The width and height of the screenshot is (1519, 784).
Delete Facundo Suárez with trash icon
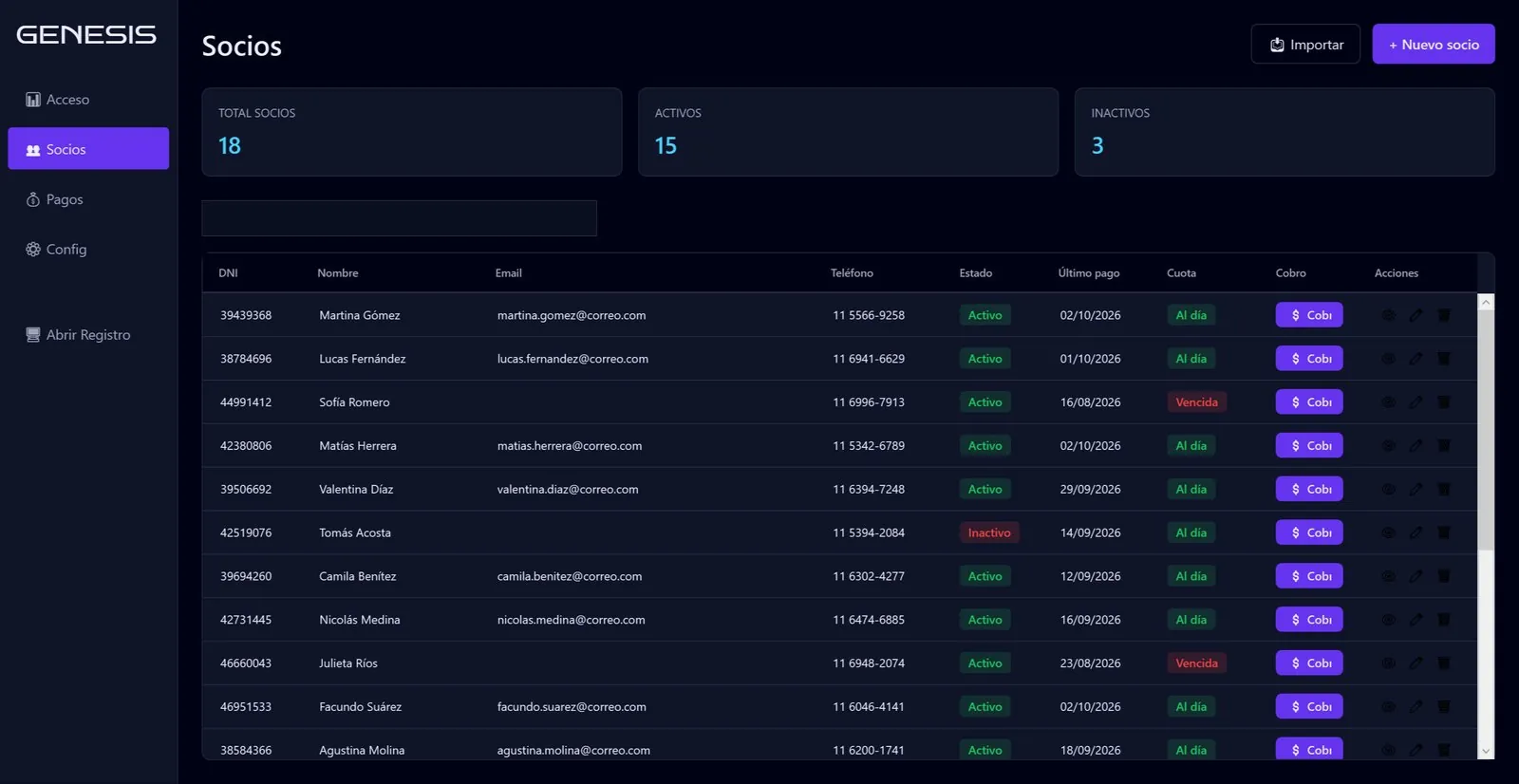click(x=1443, y=707)
